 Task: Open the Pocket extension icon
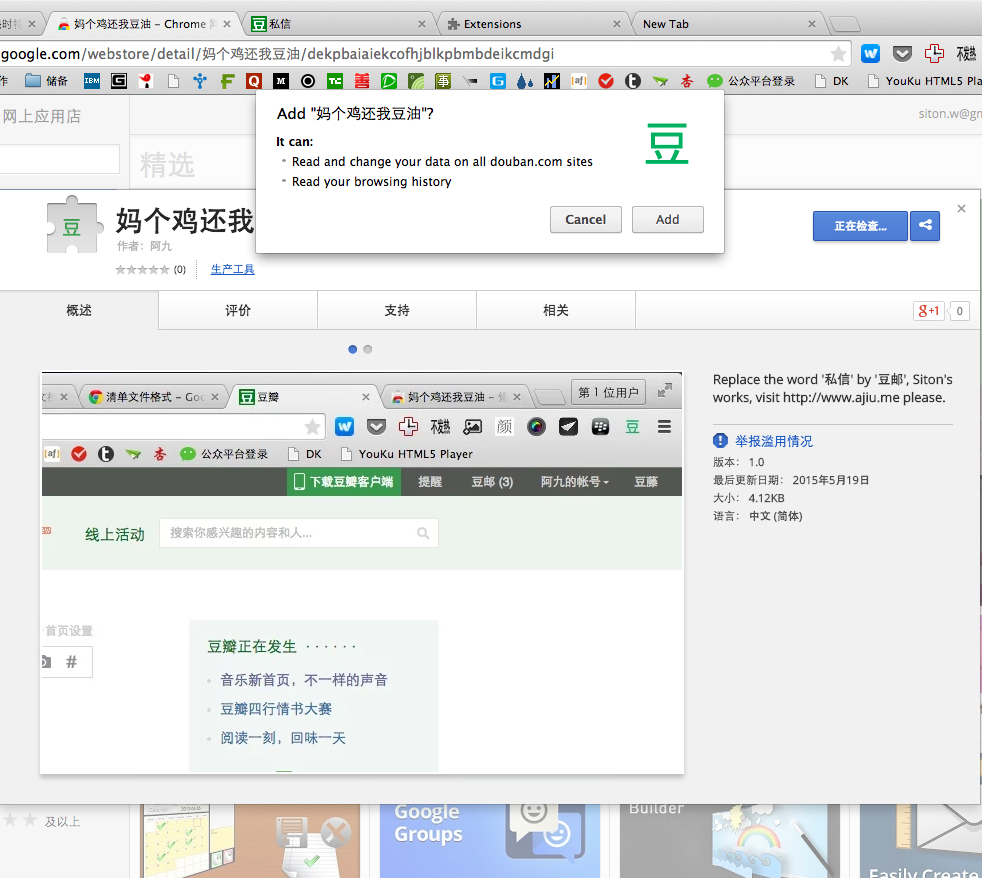(902, 54)
